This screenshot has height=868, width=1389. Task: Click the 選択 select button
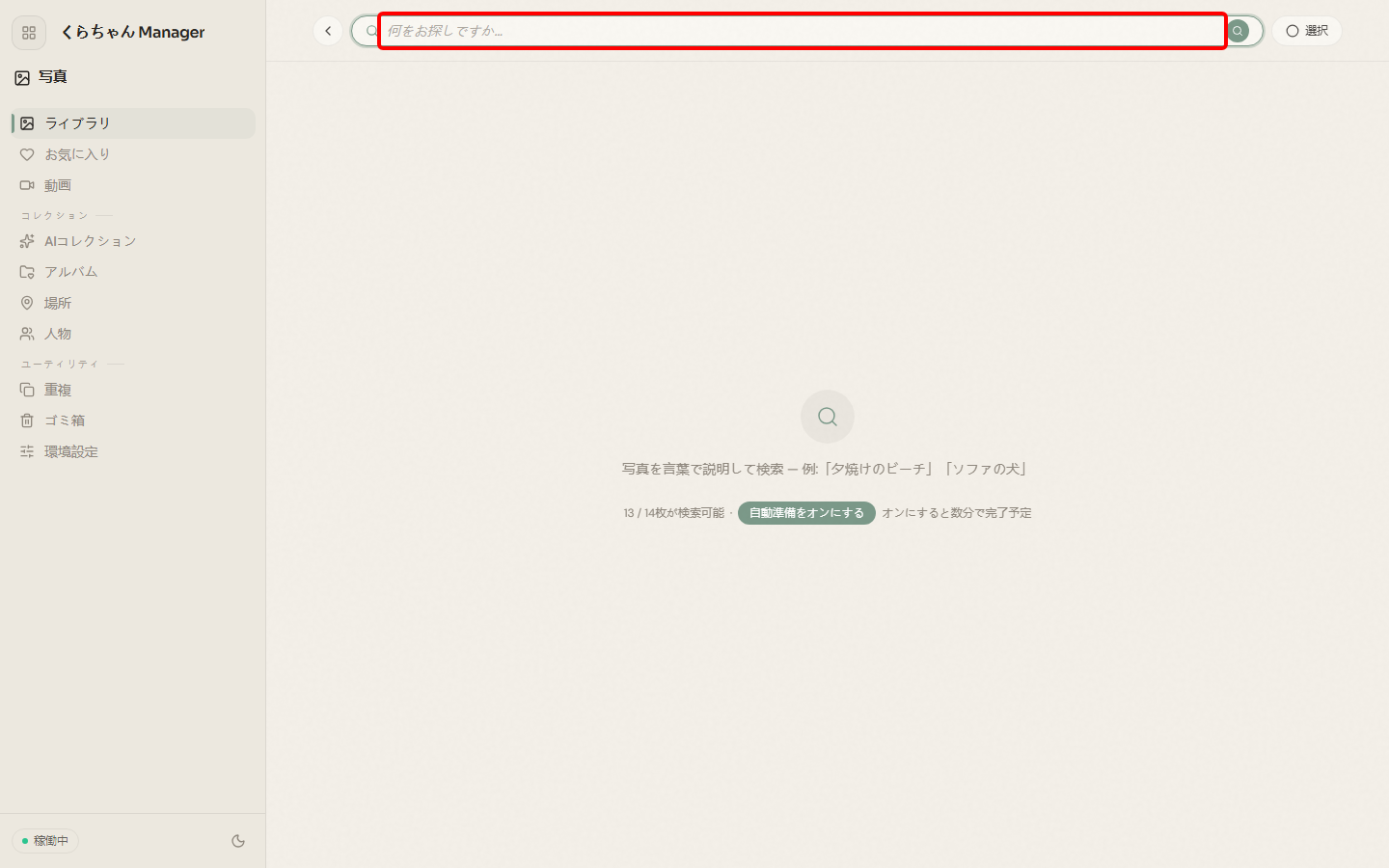(1307, 31)
